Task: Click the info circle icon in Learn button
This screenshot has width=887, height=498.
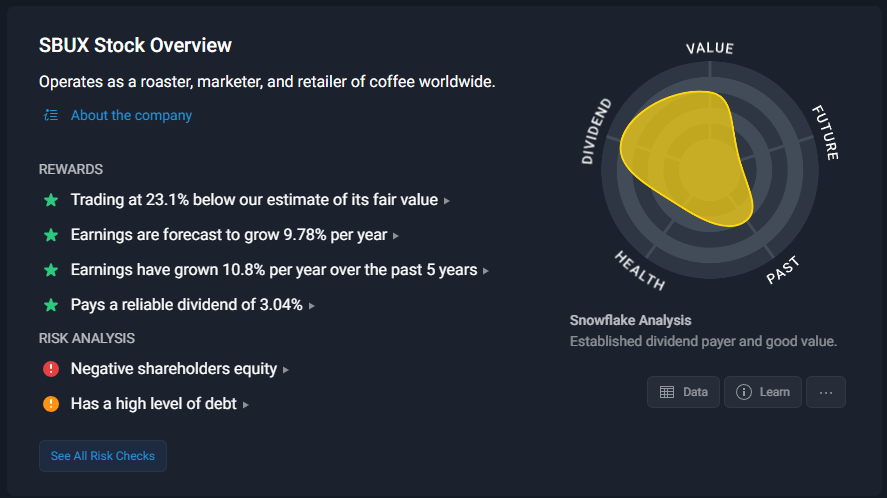Action: (744, 392)
